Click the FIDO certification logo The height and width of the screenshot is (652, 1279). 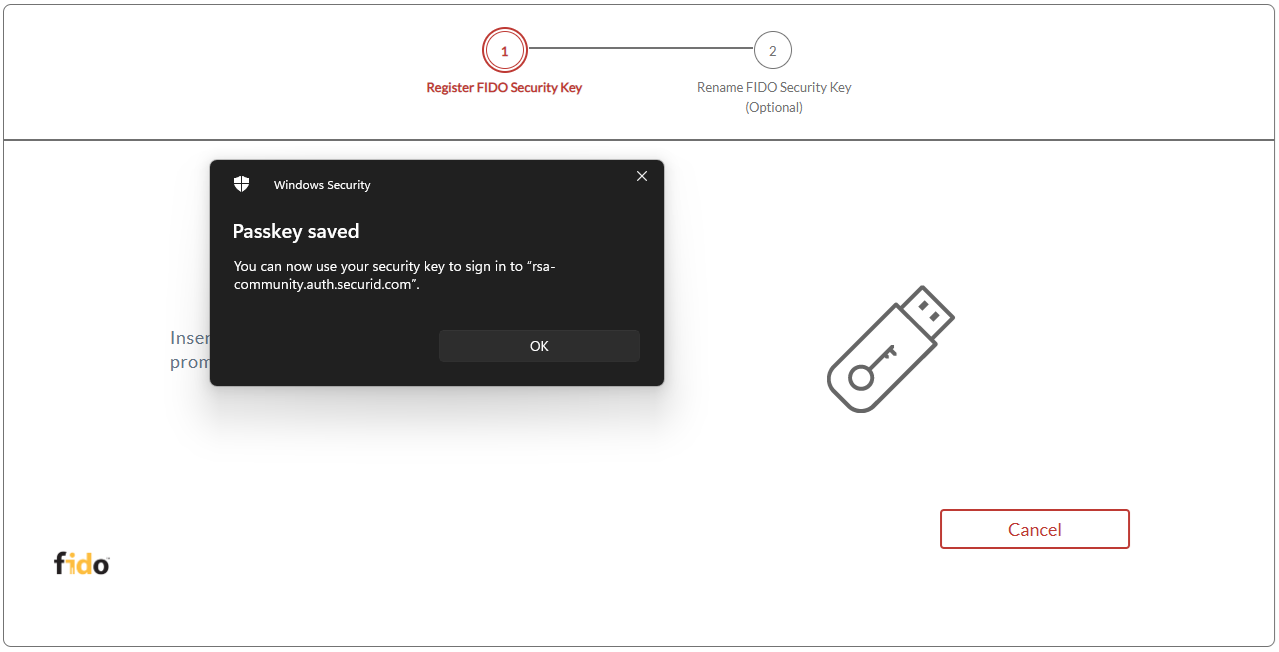click(x=79, y=563)
